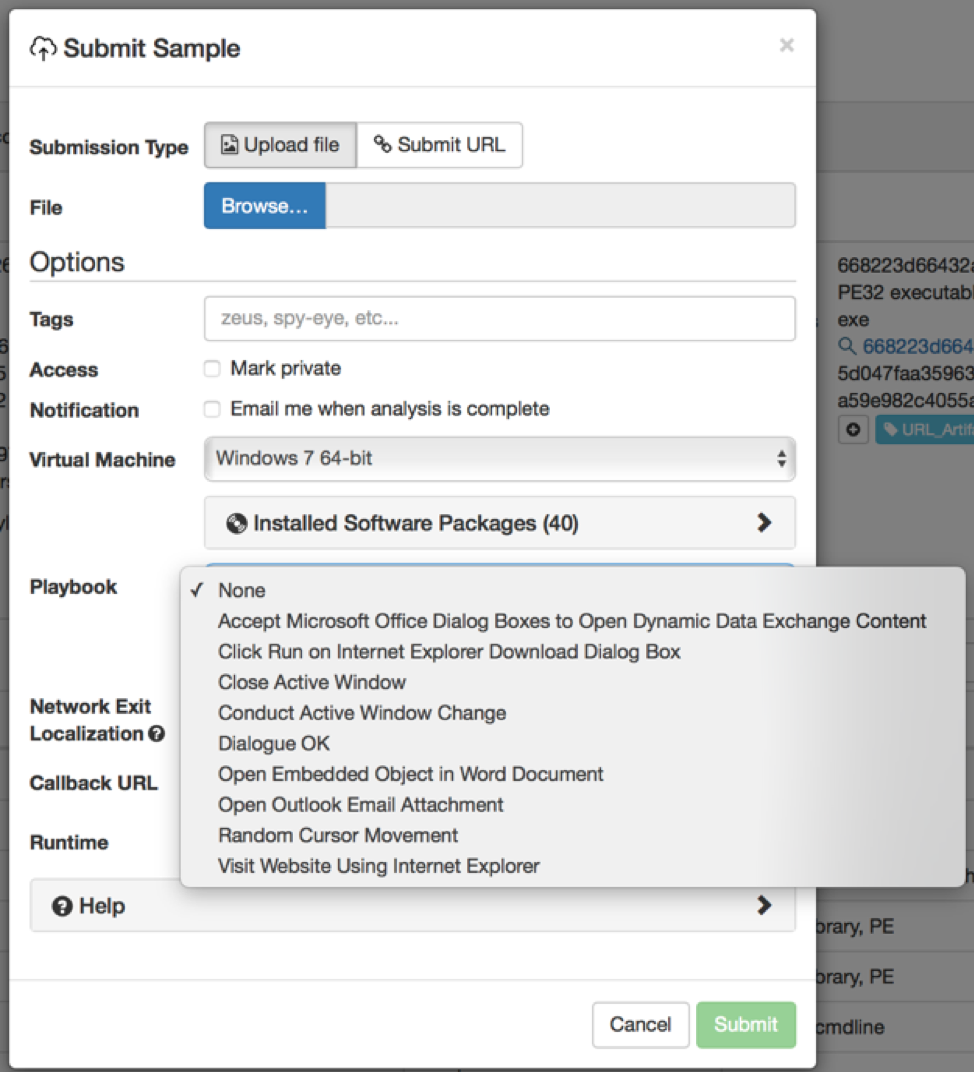The width and height of the screenshot is (974, 1072).
Task: Close the Submit Sample dialog with X
Action: coord(786,45)
